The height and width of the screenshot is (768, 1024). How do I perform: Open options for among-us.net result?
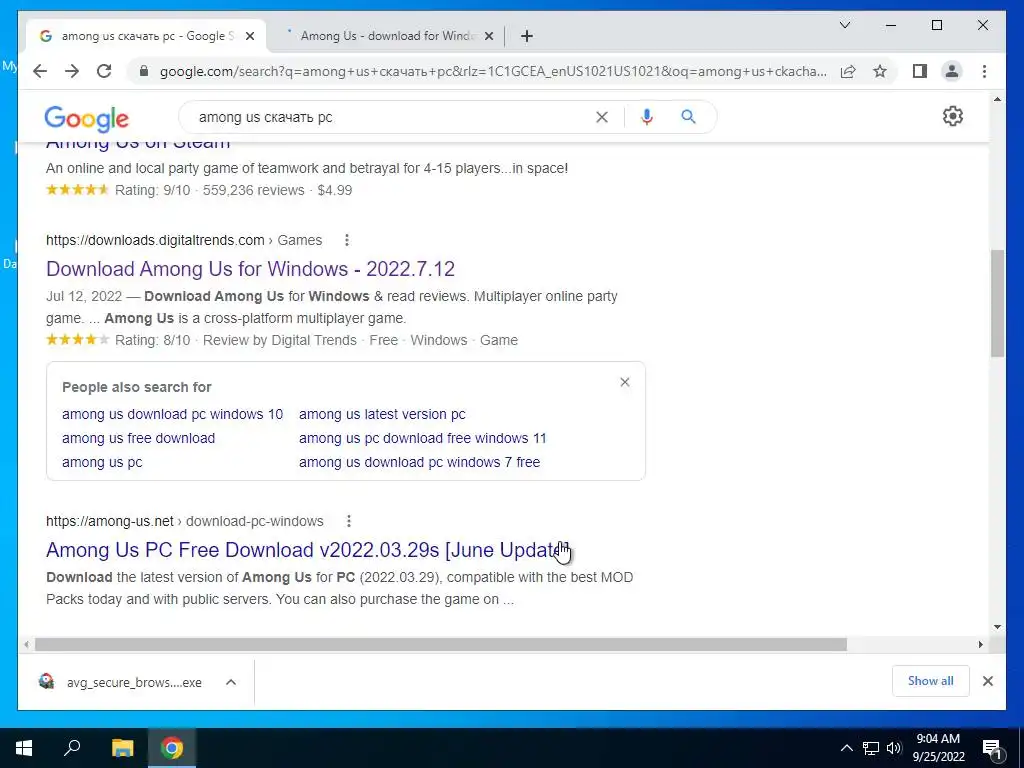[x=349, y=521]
